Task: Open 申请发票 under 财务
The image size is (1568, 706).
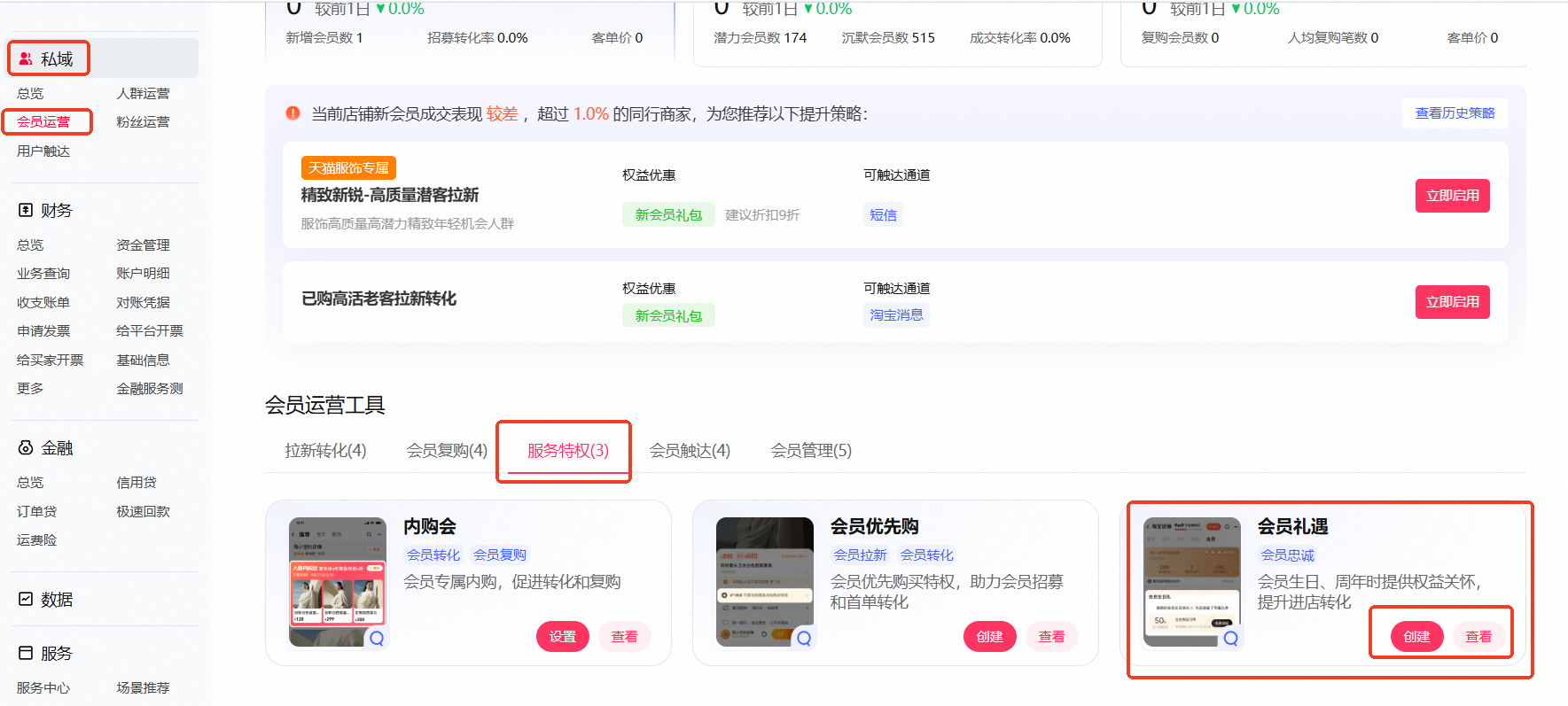Action: coord(43,331)
